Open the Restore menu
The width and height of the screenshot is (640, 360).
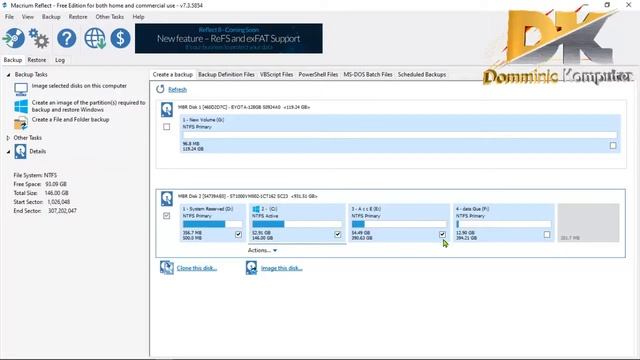coord(78,17)
